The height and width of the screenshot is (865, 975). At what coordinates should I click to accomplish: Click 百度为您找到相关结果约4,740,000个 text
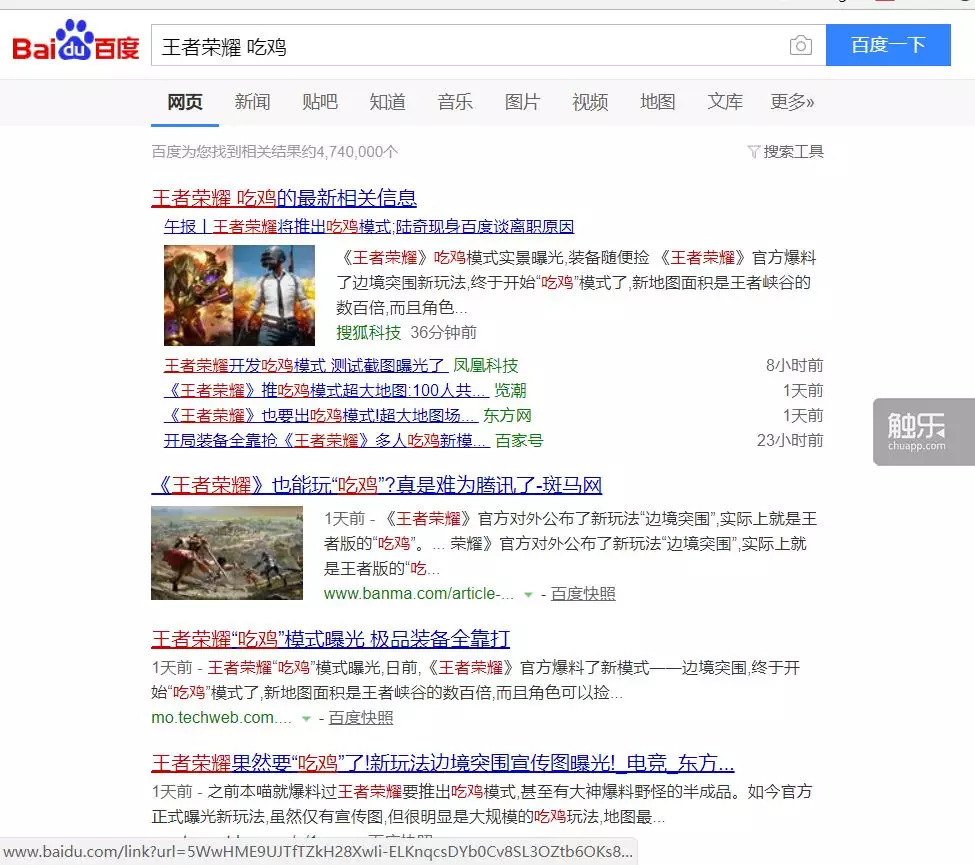point(275,152)
